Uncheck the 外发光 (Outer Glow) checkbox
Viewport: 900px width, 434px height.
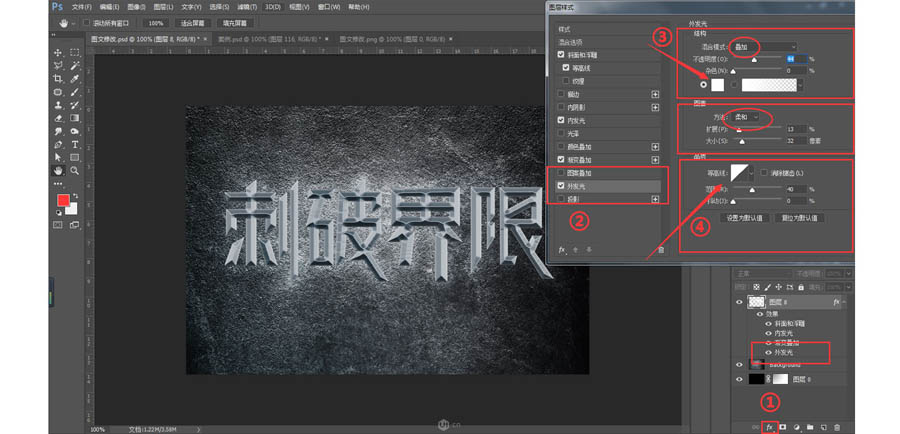coord(562,185)
